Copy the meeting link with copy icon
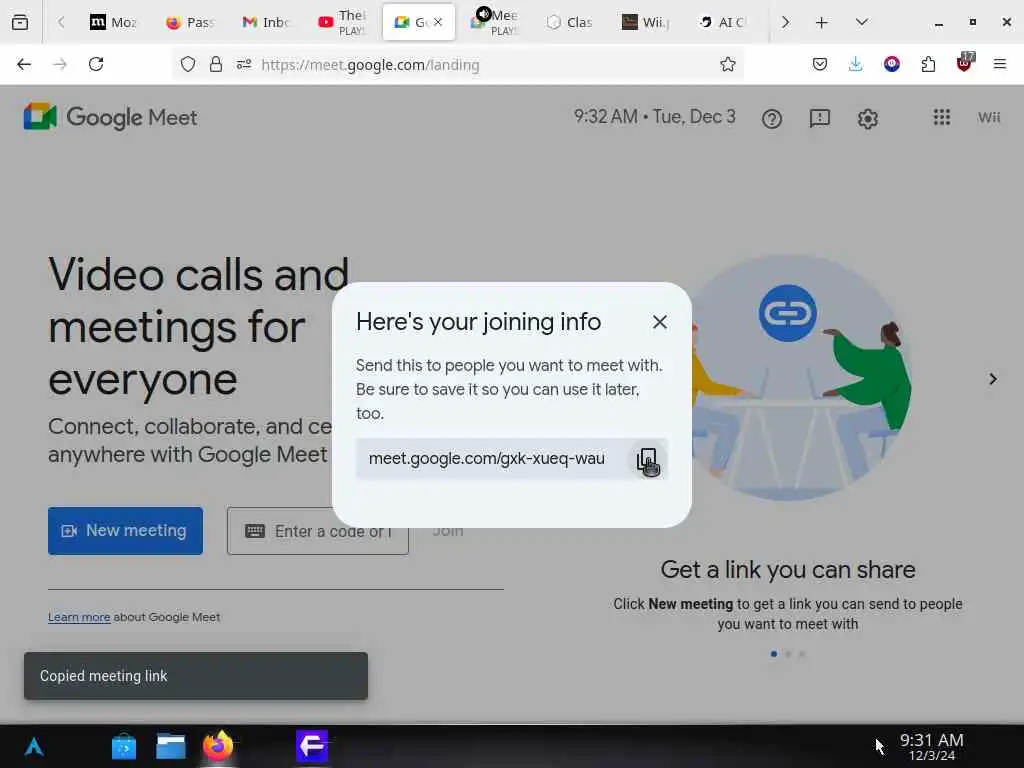Viewport: 1024px width, 768px height. (x=647, y=459)
